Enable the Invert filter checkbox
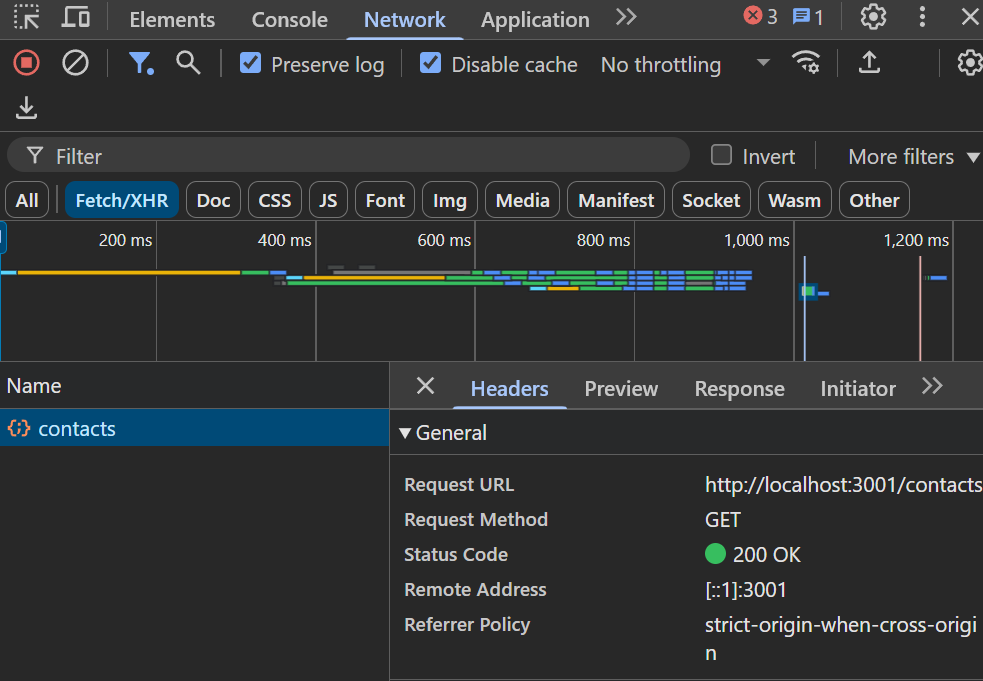 (721, 155)
